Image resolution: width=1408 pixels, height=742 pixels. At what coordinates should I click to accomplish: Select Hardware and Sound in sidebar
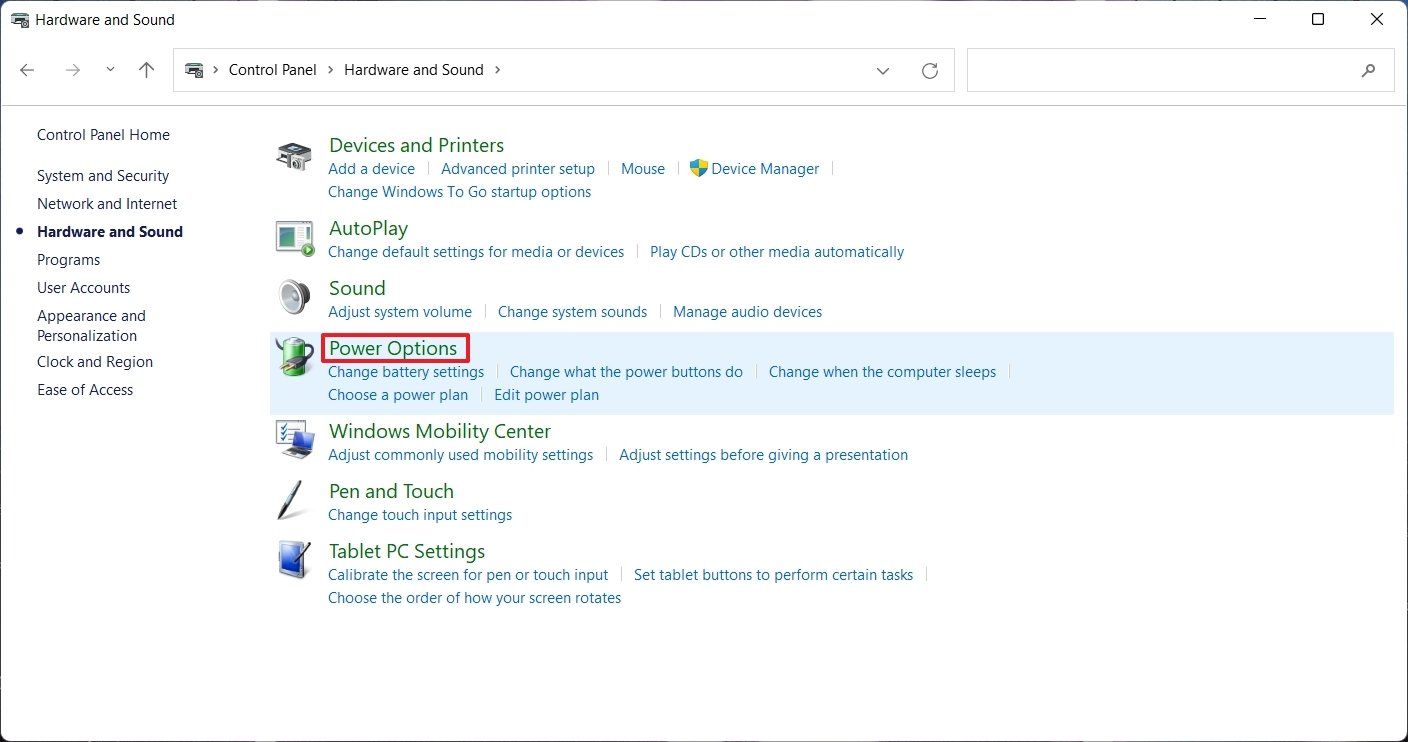click(110, 232)
